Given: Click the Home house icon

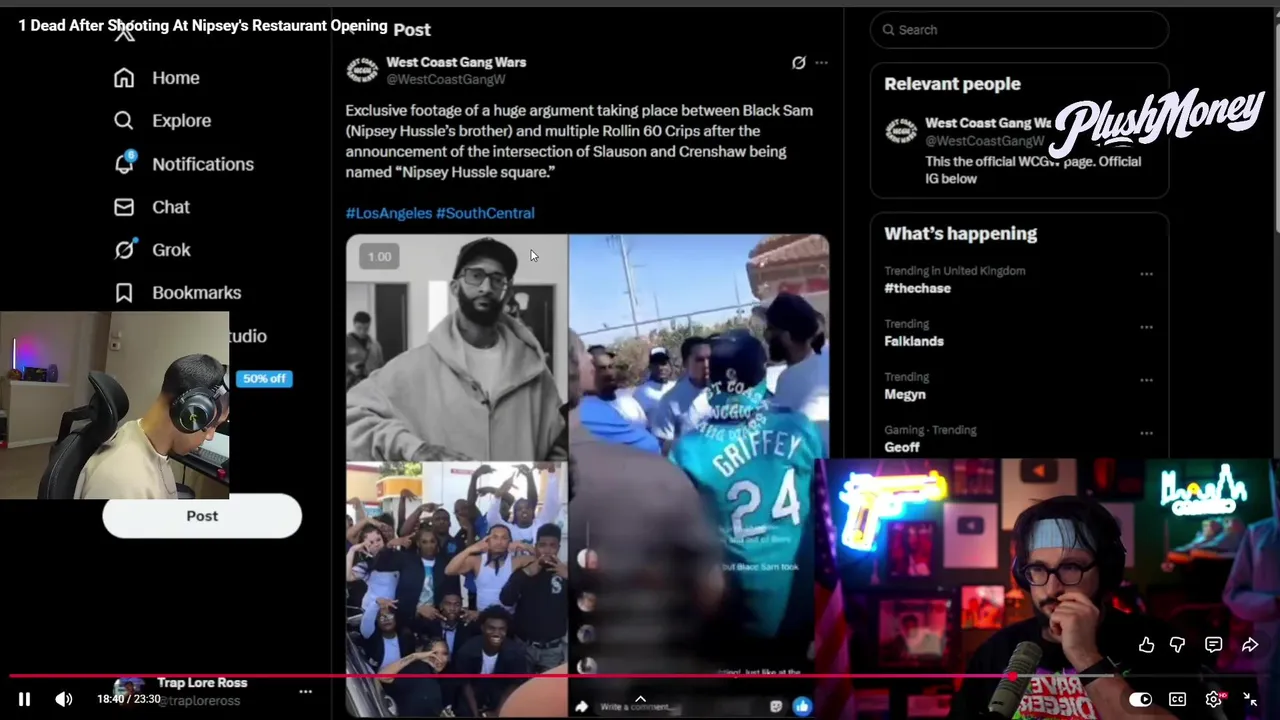Looking at the screenshot, I should (124, 78).
